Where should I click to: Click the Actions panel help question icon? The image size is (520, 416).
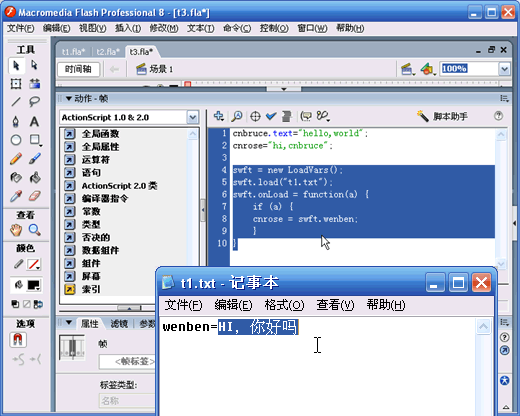point(498,116)
